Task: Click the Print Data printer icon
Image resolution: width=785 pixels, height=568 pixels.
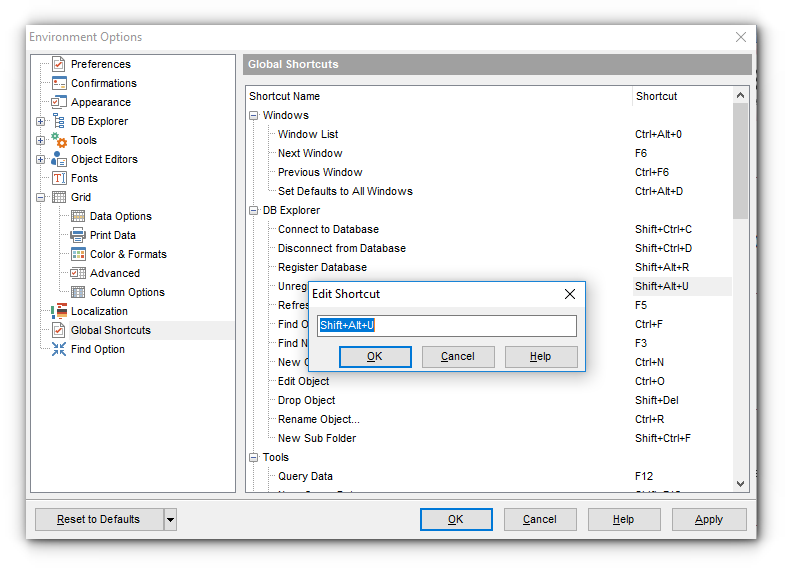Action: point(78,235)
